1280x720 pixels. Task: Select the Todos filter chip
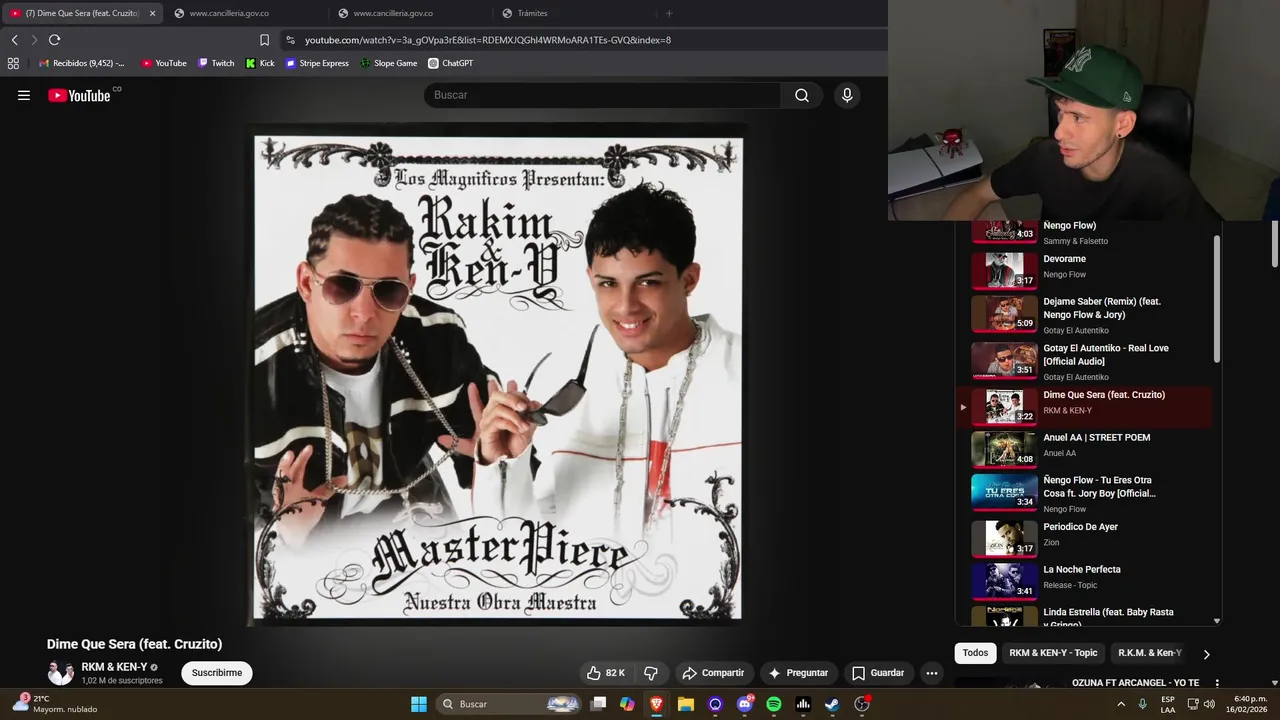[x=975, y=653]
